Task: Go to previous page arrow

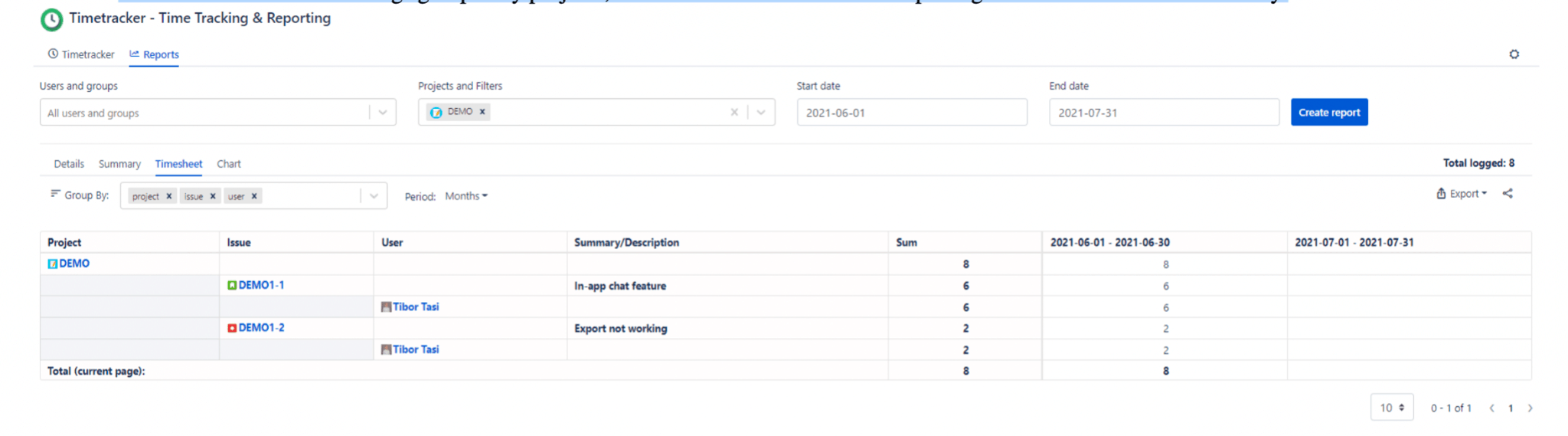Action: [1491, 408]
